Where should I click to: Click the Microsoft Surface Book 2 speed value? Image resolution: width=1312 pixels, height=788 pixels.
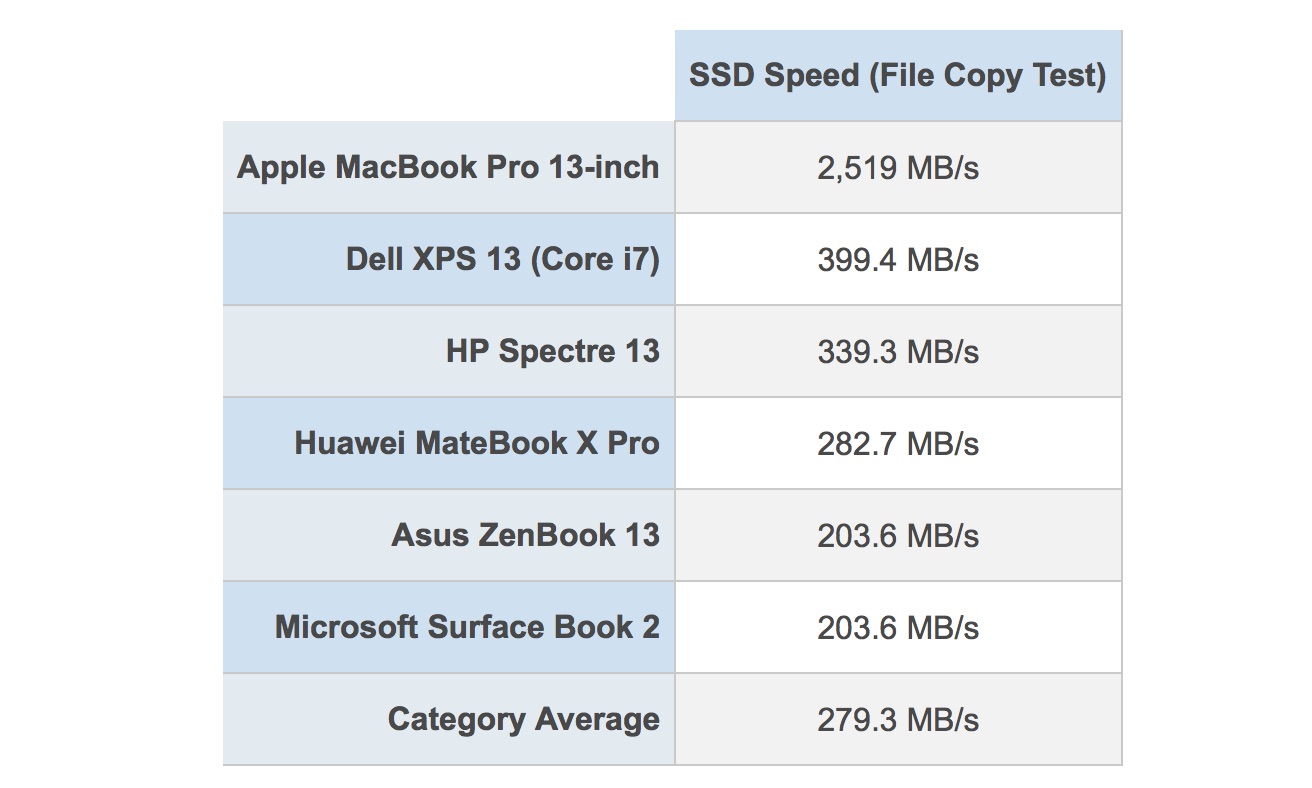[x=897, y=628]
